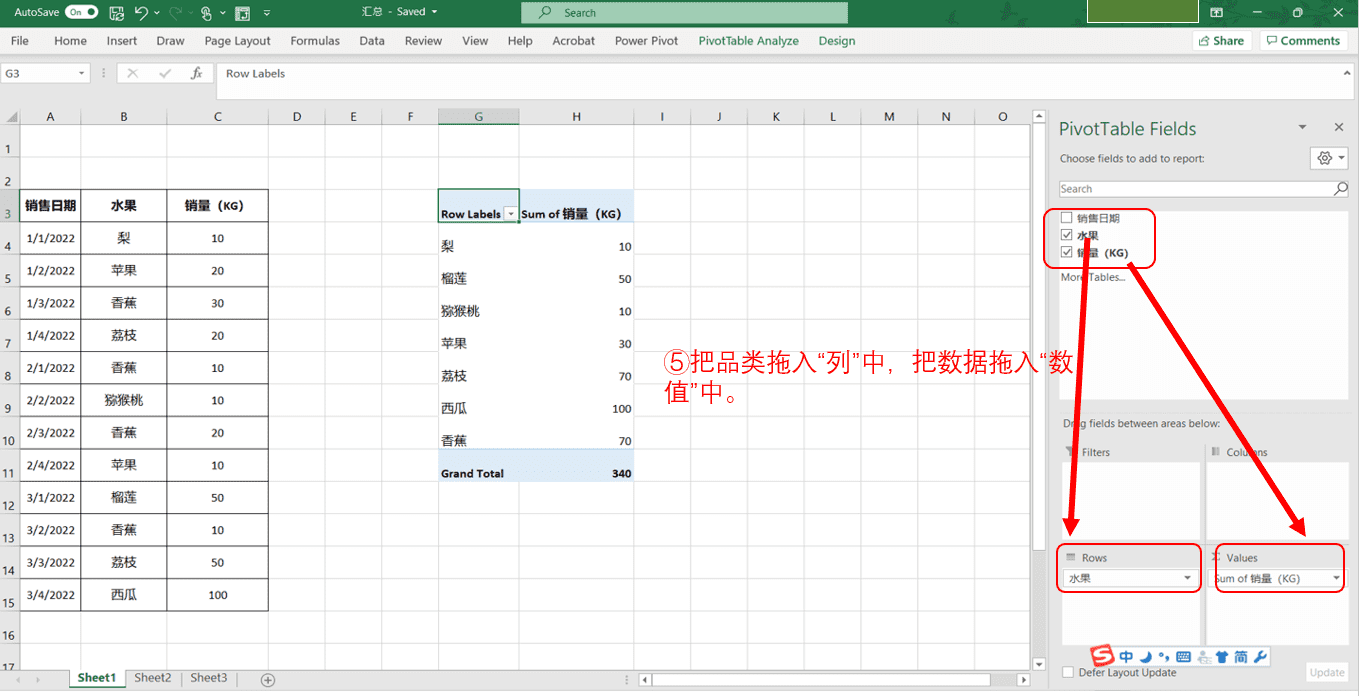Viewport: 1359px width, 696px height.
Task: Click the form icon after Touch mode
Action: click(242, 13)
